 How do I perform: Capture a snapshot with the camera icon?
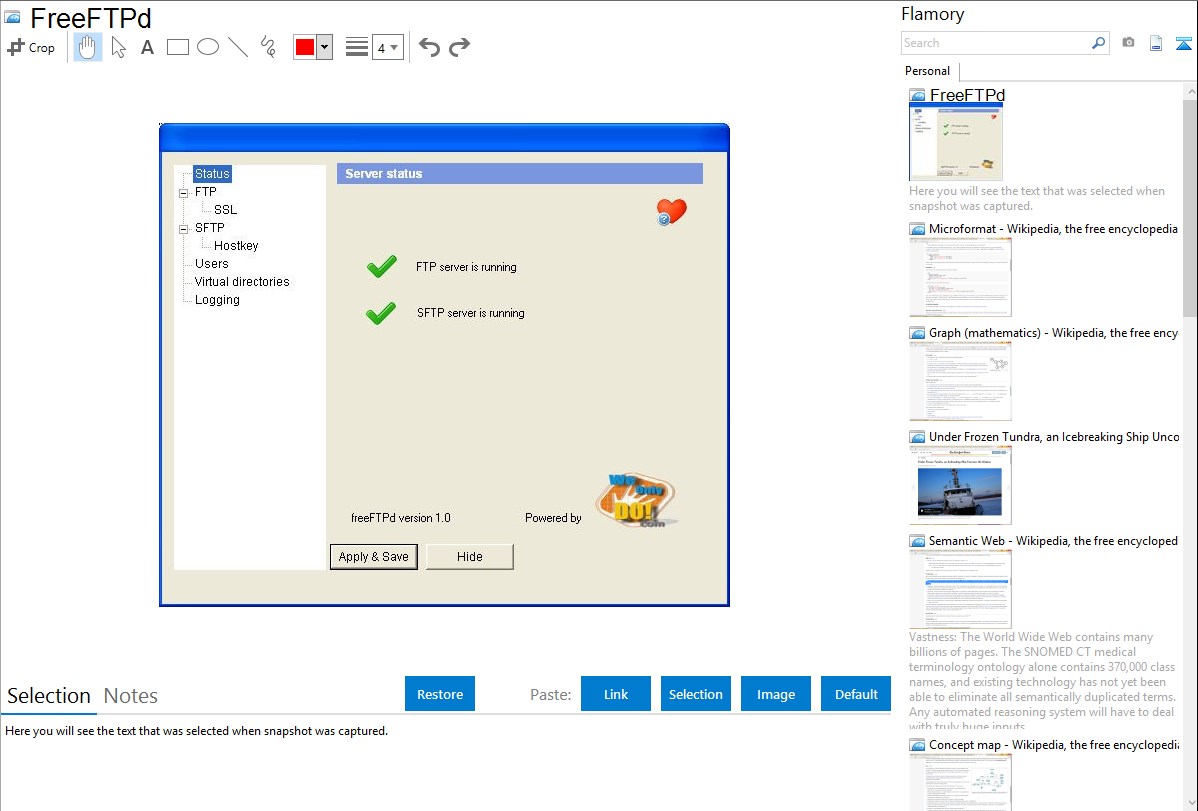pos(1128,43)
